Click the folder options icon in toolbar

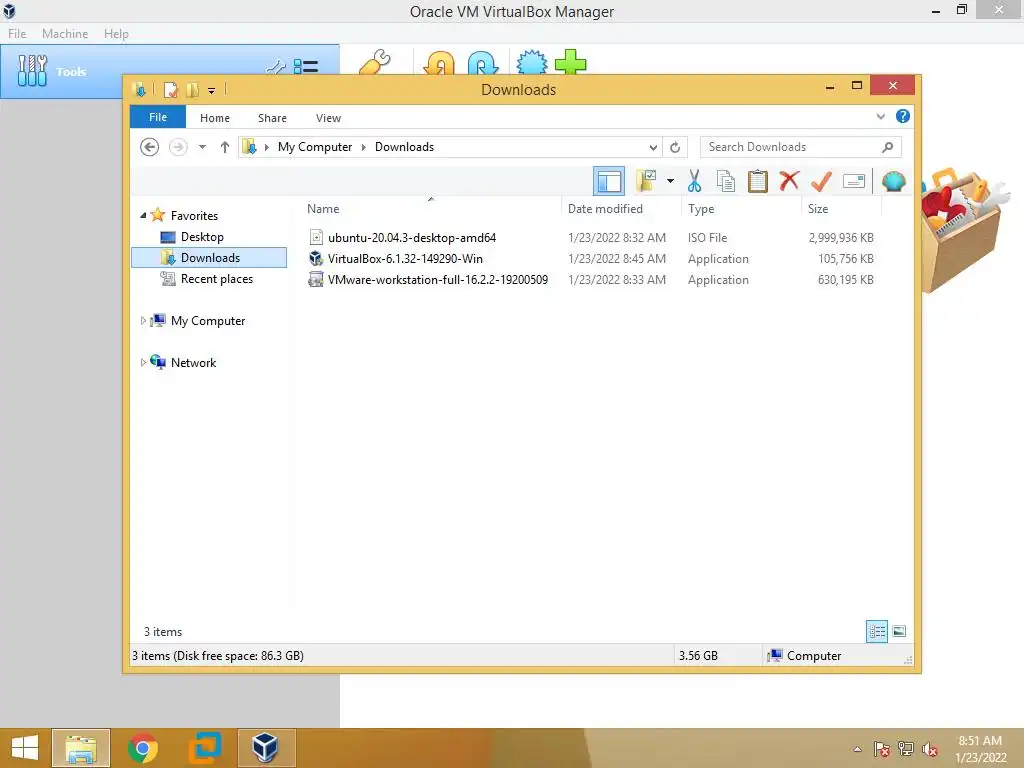(647, 181)
